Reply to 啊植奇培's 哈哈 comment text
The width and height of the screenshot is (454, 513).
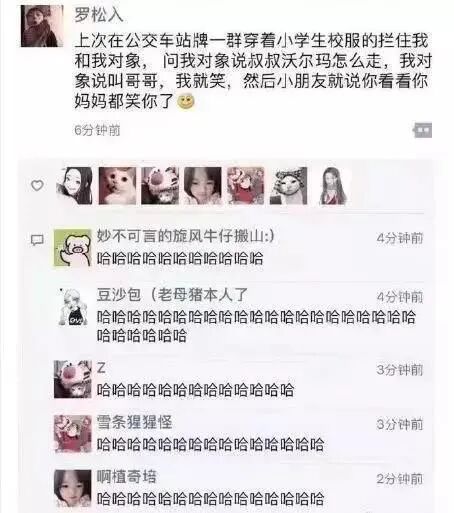tap(210, 499)
